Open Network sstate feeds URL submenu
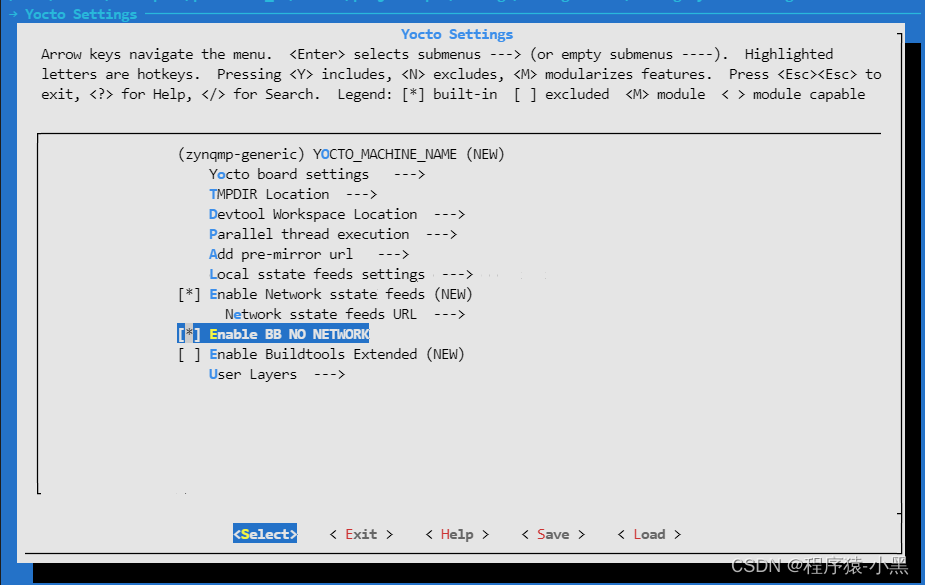925x585 pixels. [345, 314]
